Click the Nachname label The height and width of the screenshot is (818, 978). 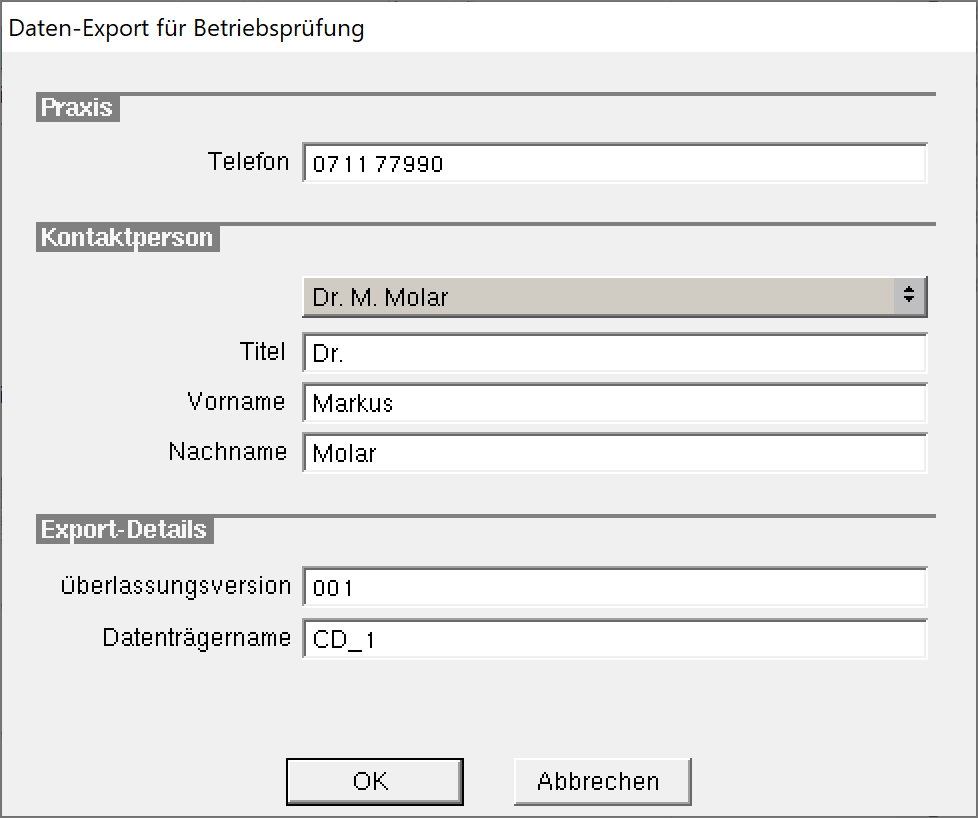[x=228, y=451]
